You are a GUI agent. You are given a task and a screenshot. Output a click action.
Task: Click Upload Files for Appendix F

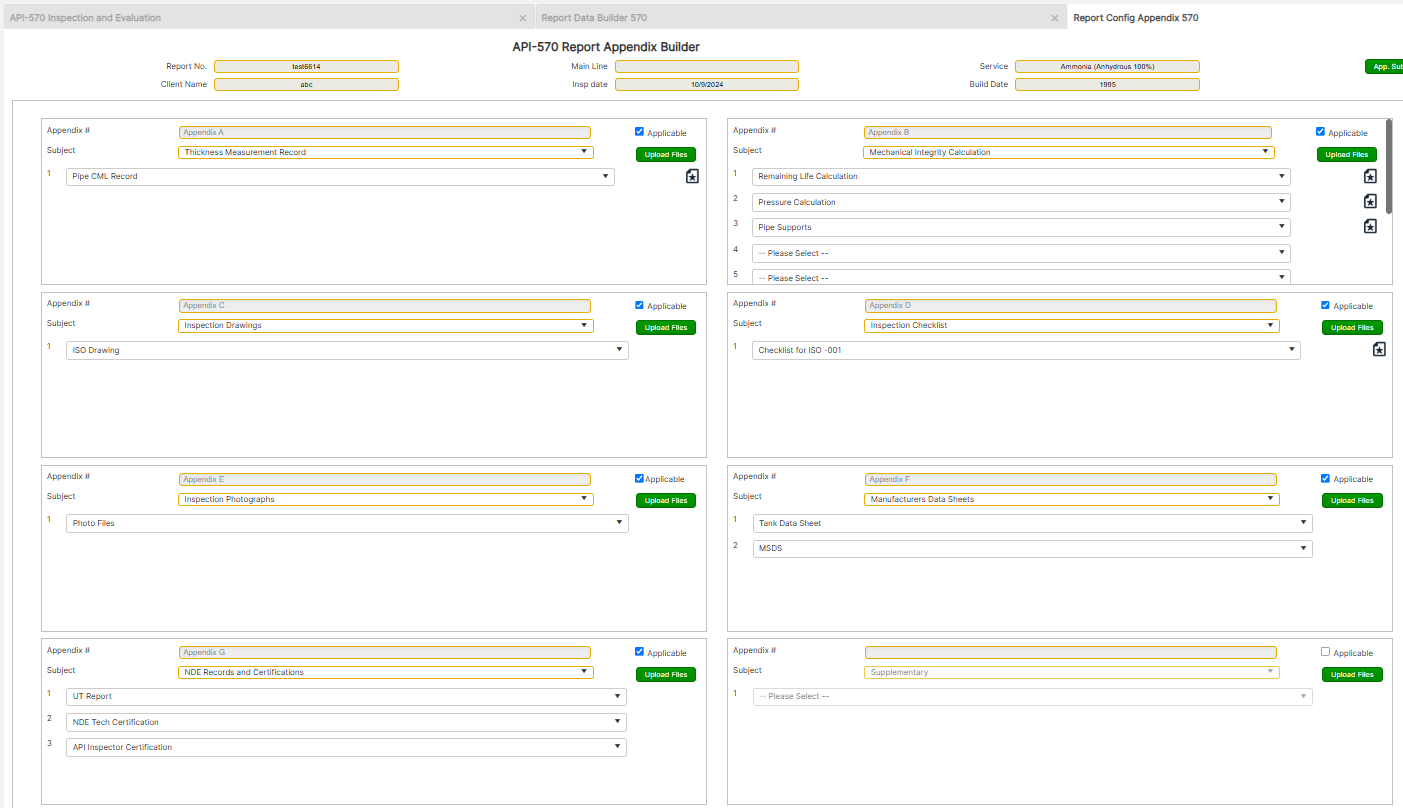(x=1352, y=500)
